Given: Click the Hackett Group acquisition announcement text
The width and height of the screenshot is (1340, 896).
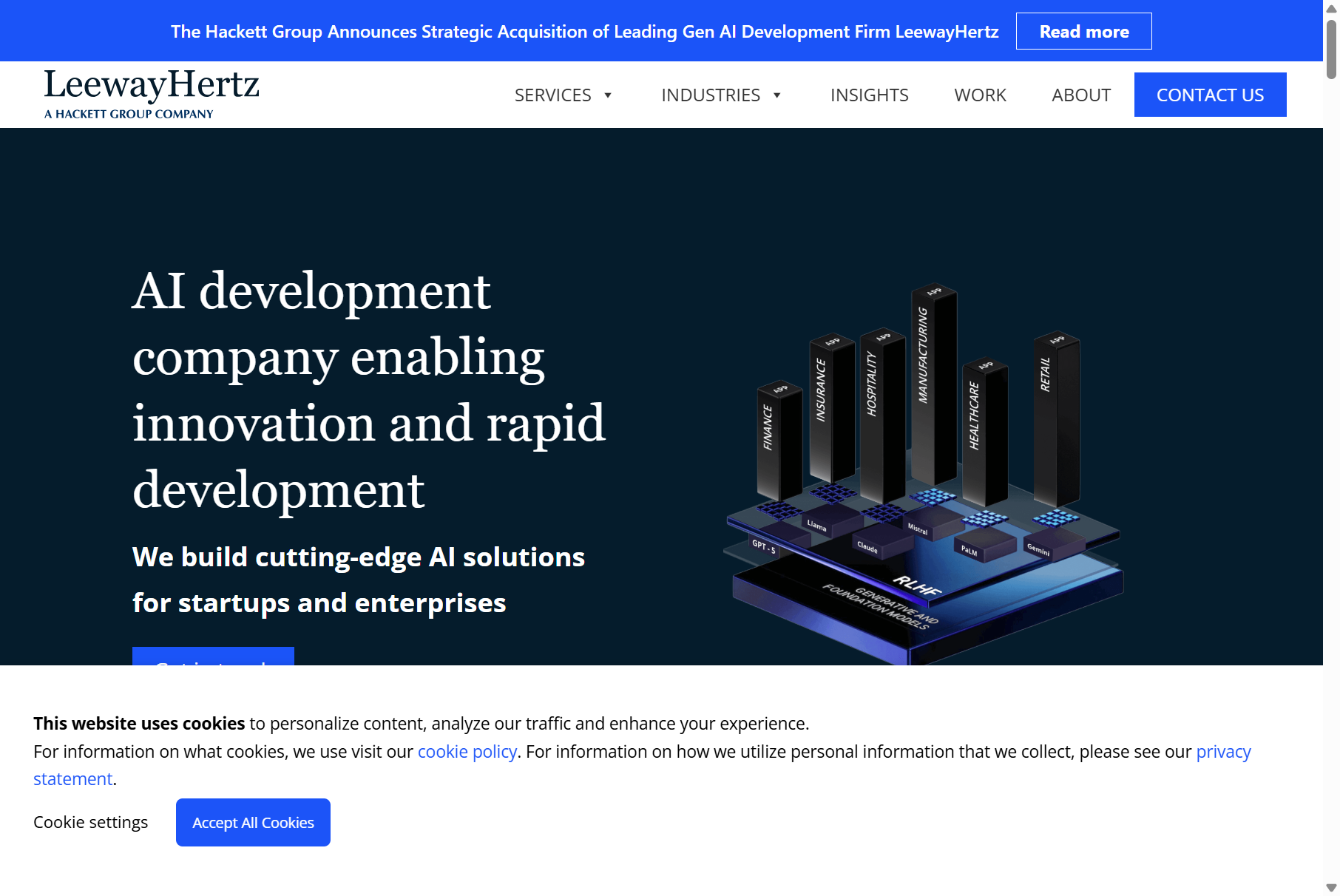Looking at the screenshot, I should pyautogui.click(x=584, y=32).
